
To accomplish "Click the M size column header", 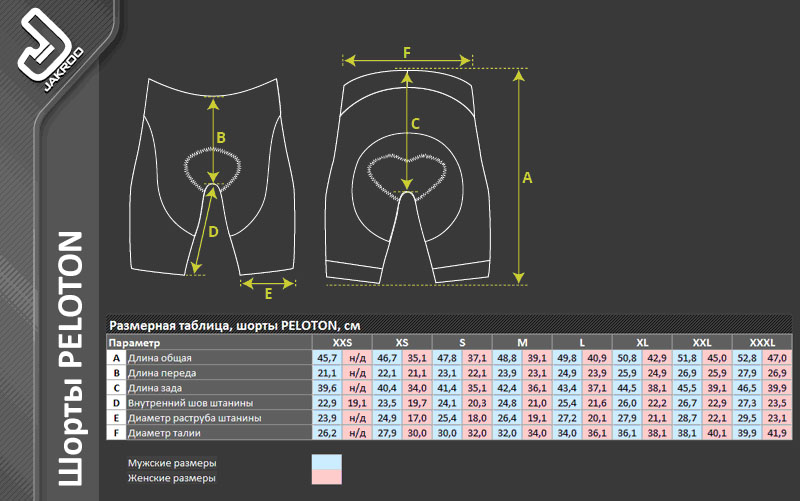I will point(522,342).
